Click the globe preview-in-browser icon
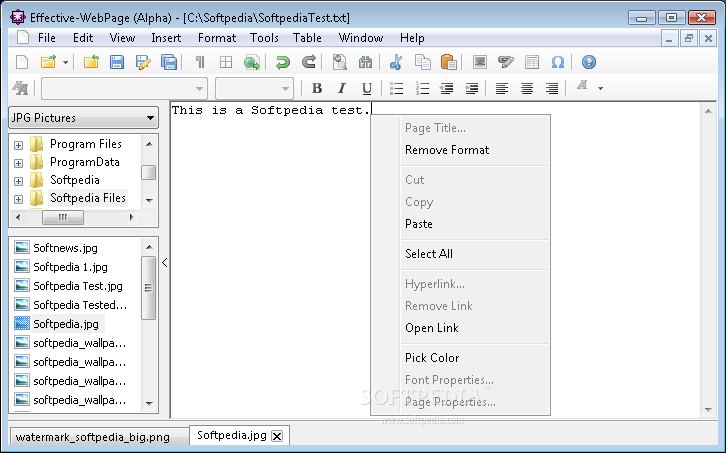Viewport: 726px width, 453px height. pos(252,62)
